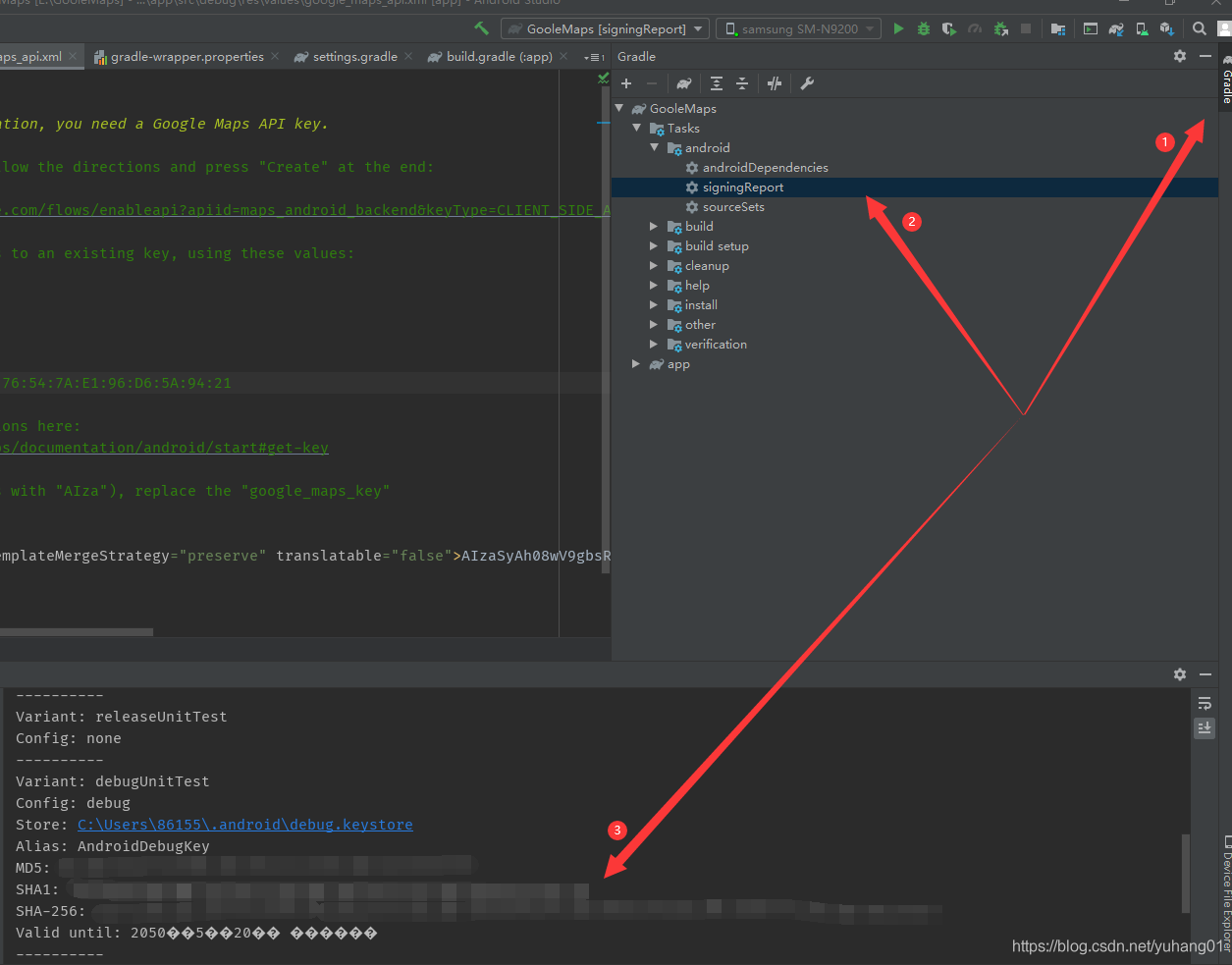Image resolution: width=1232 pixels, height=965 pixels.
Task: Click the plus icon in Gradle toolbar
Action: pos(626,83)
